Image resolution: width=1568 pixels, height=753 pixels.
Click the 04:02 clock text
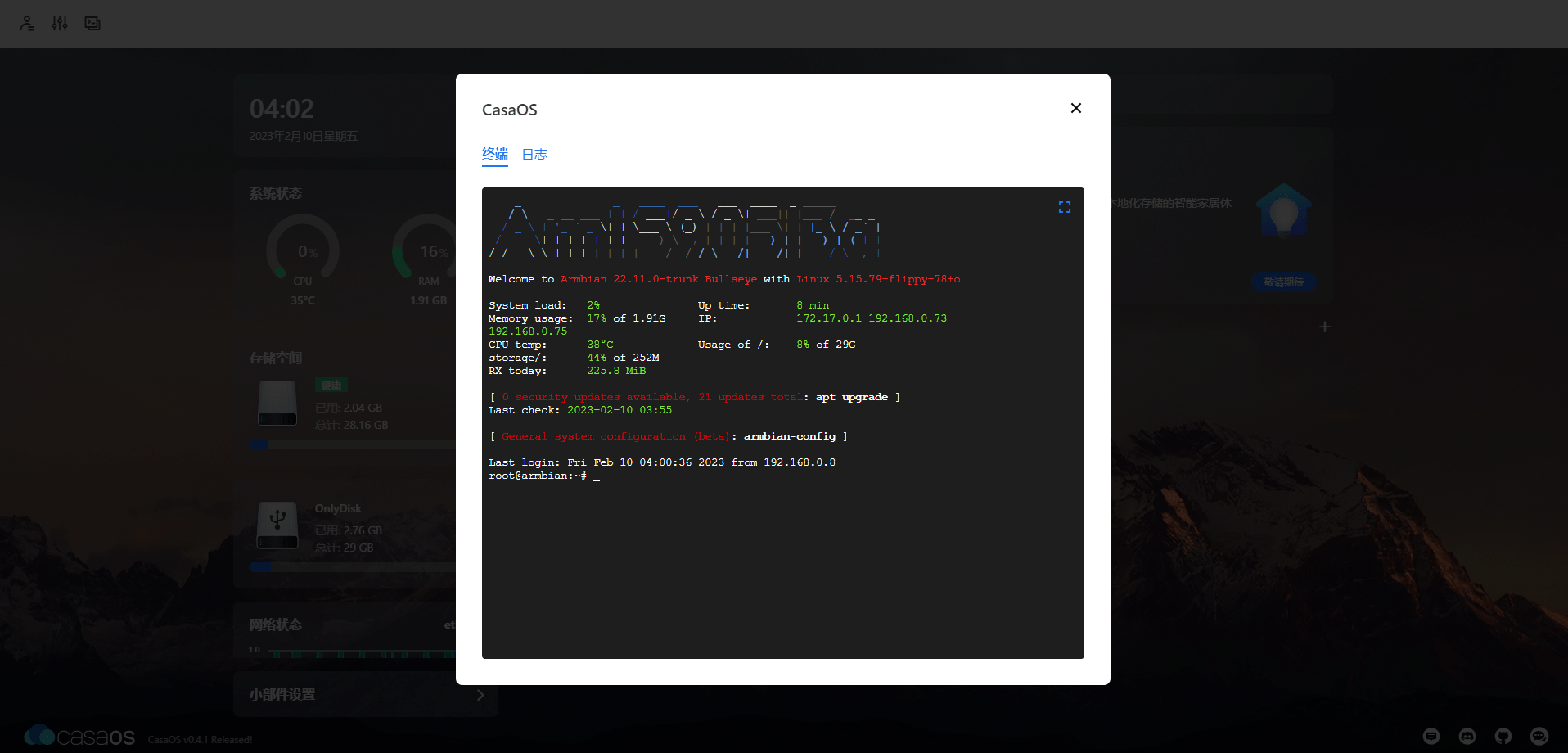(x=282, y=109)
